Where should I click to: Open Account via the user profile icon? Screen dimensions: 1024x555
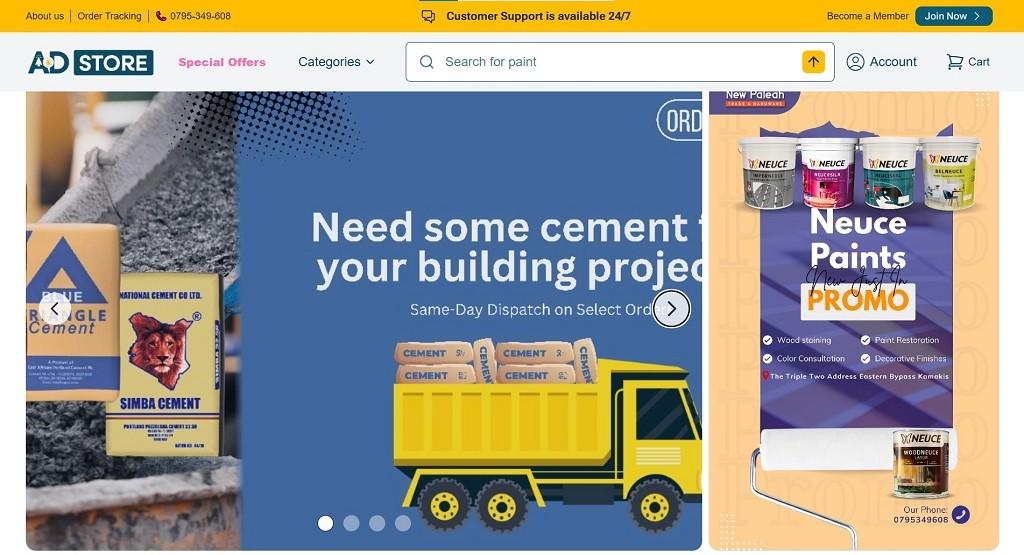(x=855, y=62)
